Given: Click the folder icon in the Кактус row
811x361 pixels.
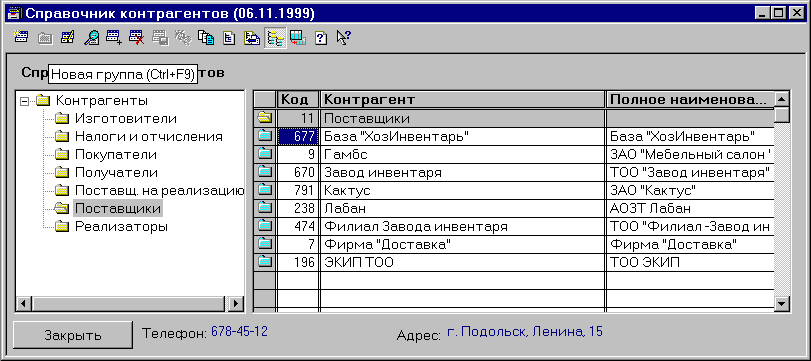Looking at the screenshot, I should pyautogui.click(x=265, y=190).
